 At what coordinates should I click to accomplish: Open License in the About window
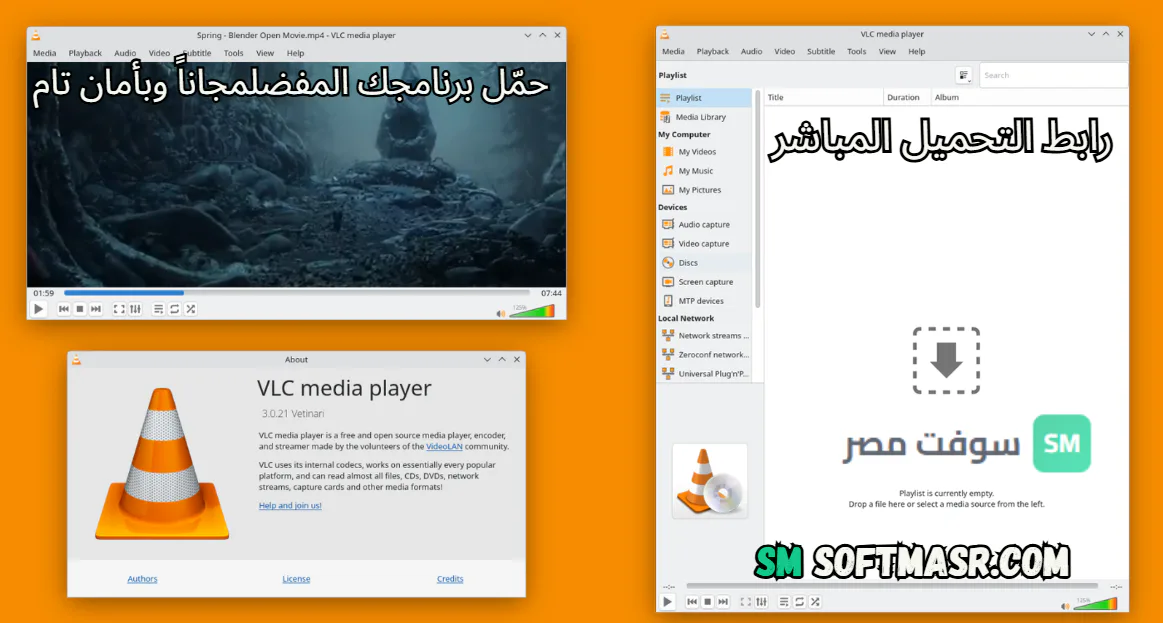(x=296, y=578)
